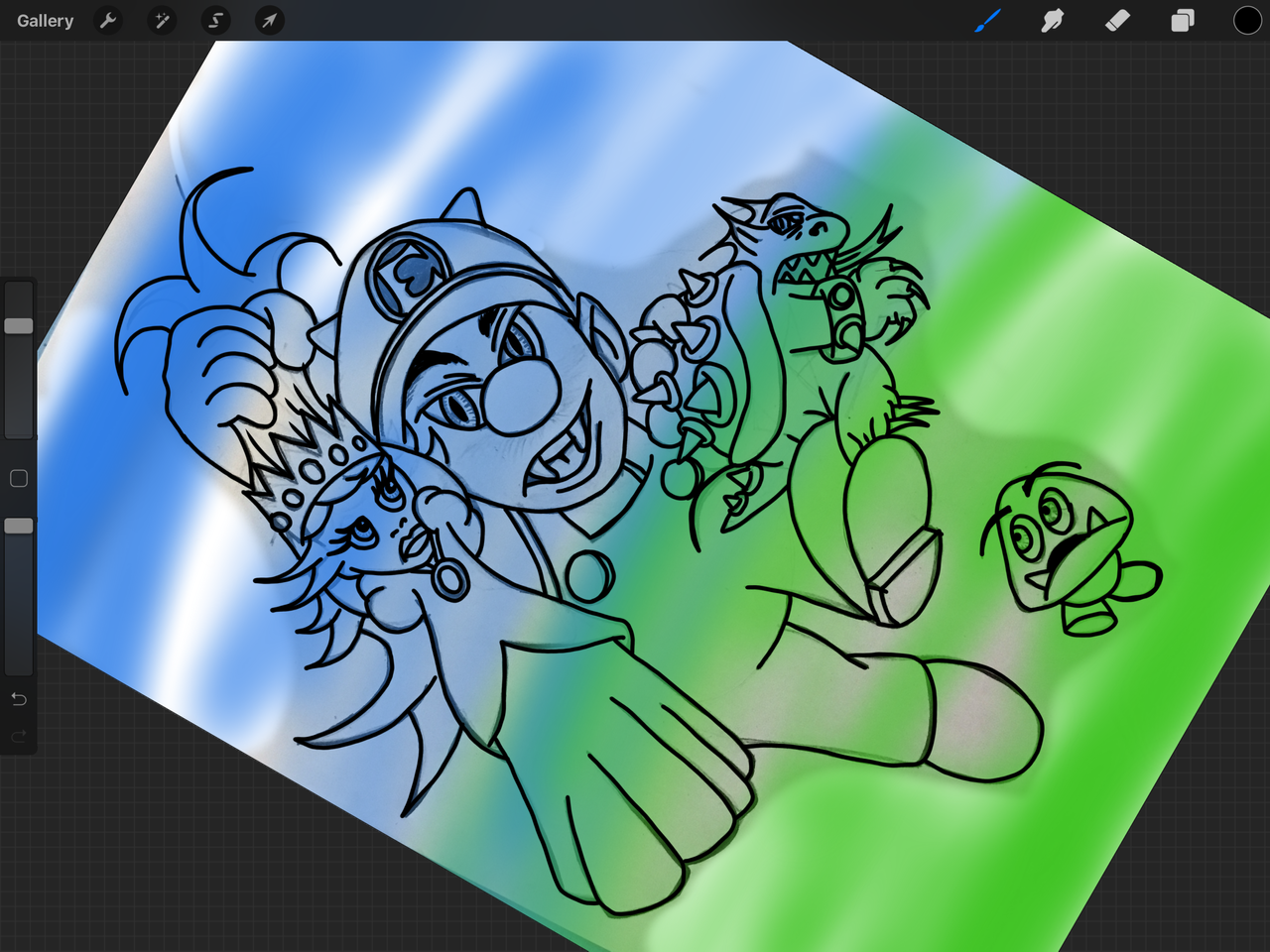This screenshot has height=952, width=1270.
Task: Activate the Selection tool
Action: click(x=215, y=20)
